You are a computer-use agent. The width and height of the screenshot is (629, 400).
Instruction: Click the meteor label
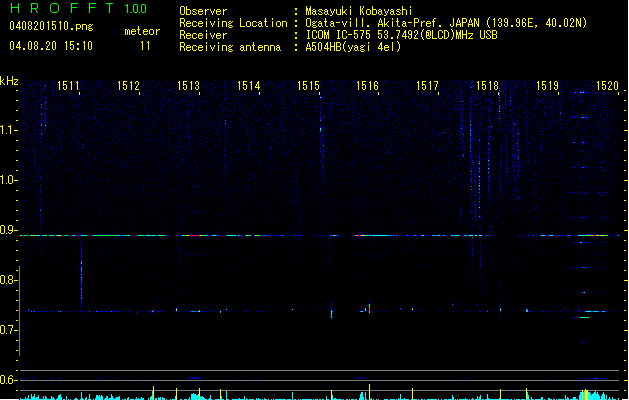142,31
